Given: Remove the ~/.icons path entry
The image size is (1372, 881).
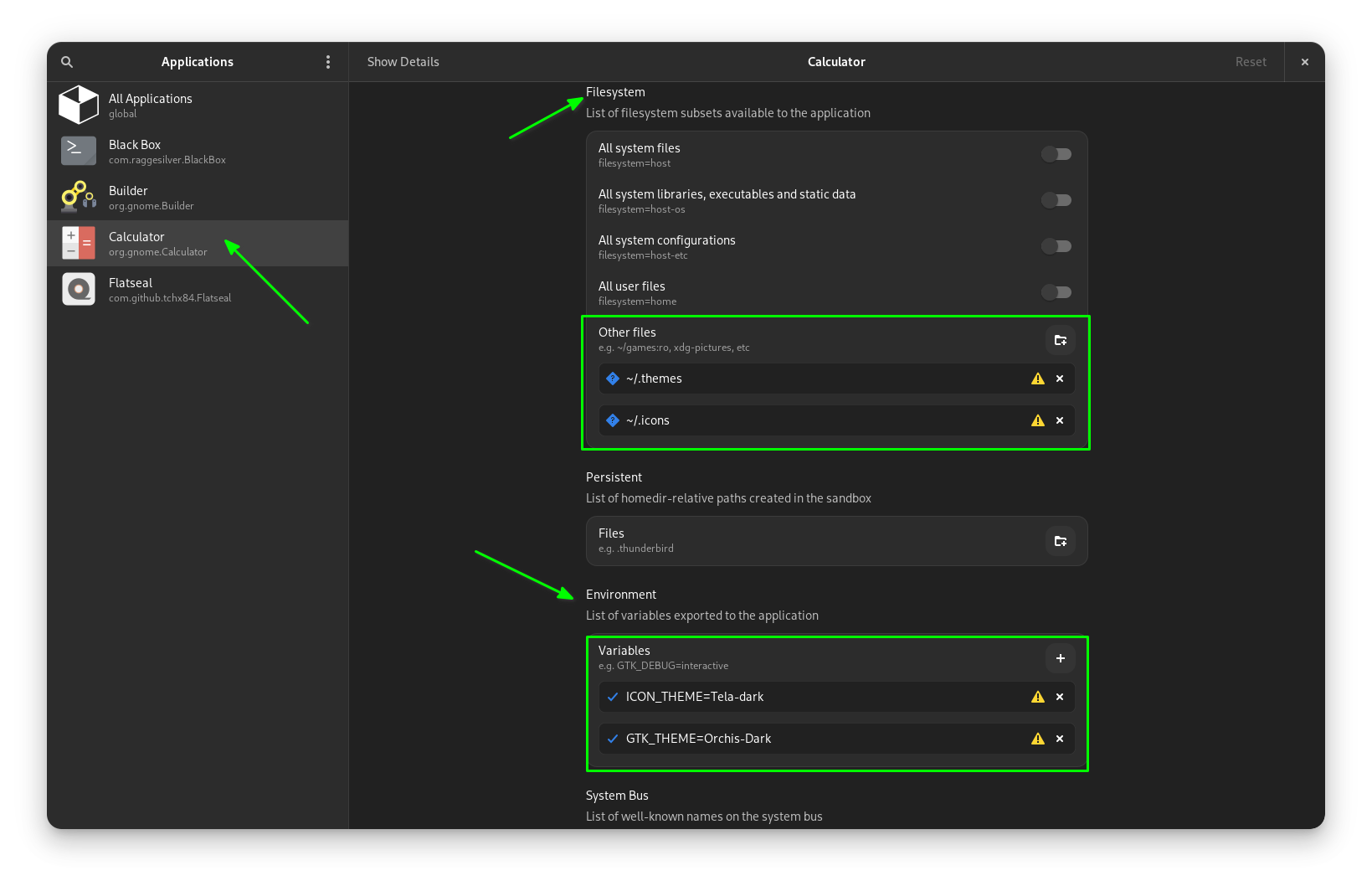Looking at the screenshot, I should [1060, 420].
